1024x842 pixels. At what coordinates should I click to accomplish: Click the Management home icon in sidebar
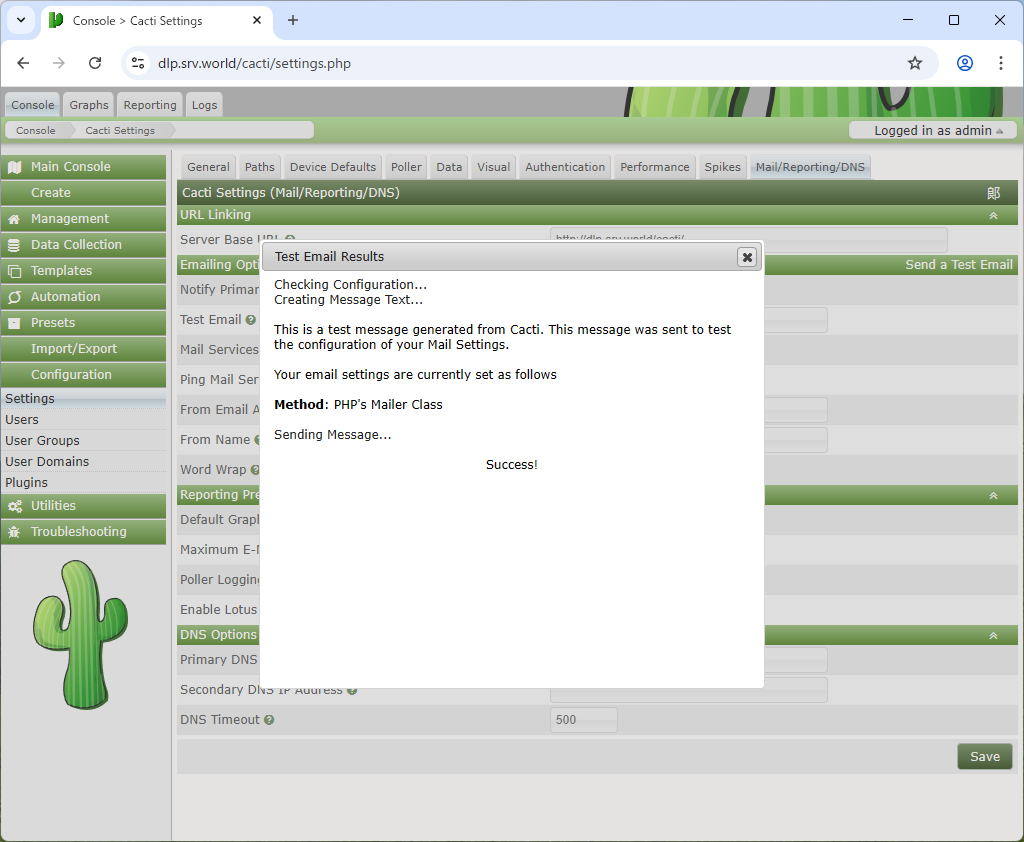(14, 219)
